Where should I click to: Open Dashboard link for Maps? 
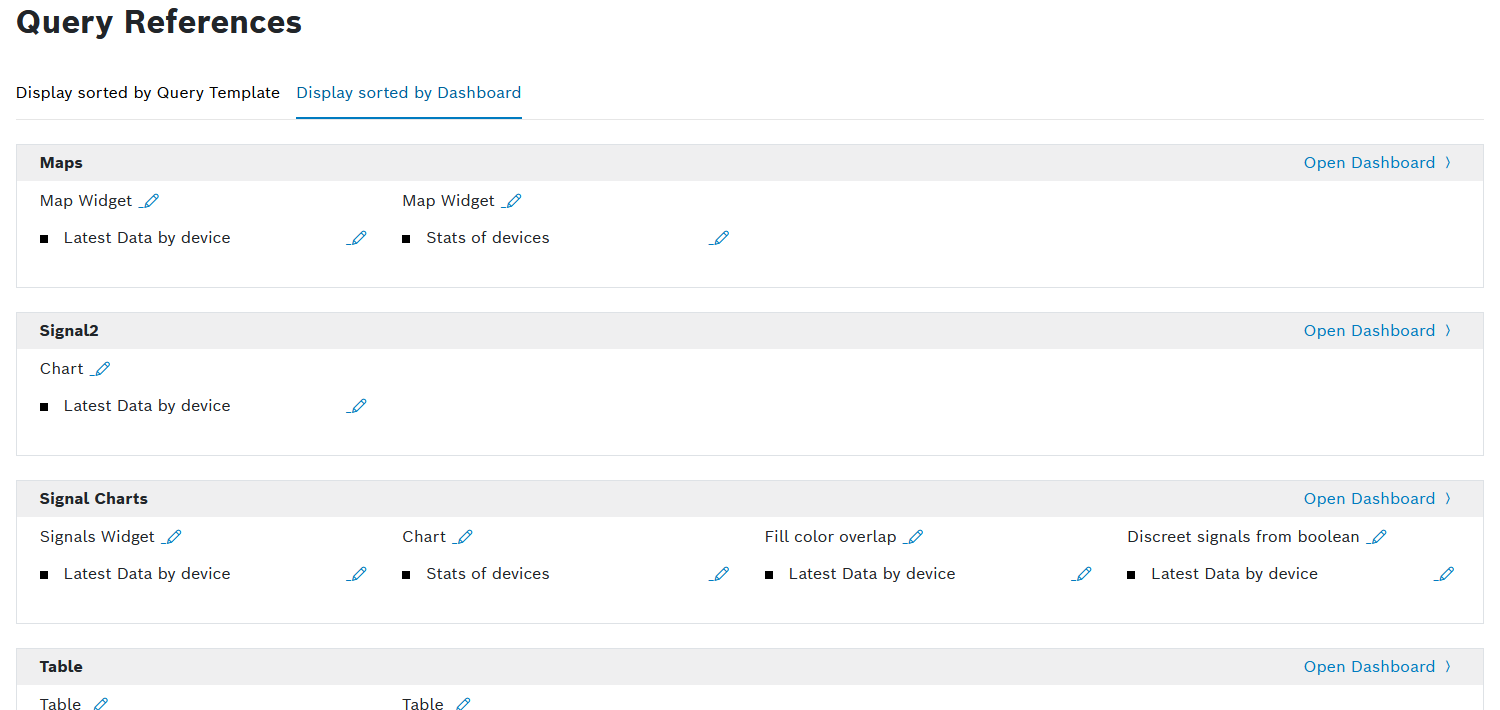[1376, 163]
